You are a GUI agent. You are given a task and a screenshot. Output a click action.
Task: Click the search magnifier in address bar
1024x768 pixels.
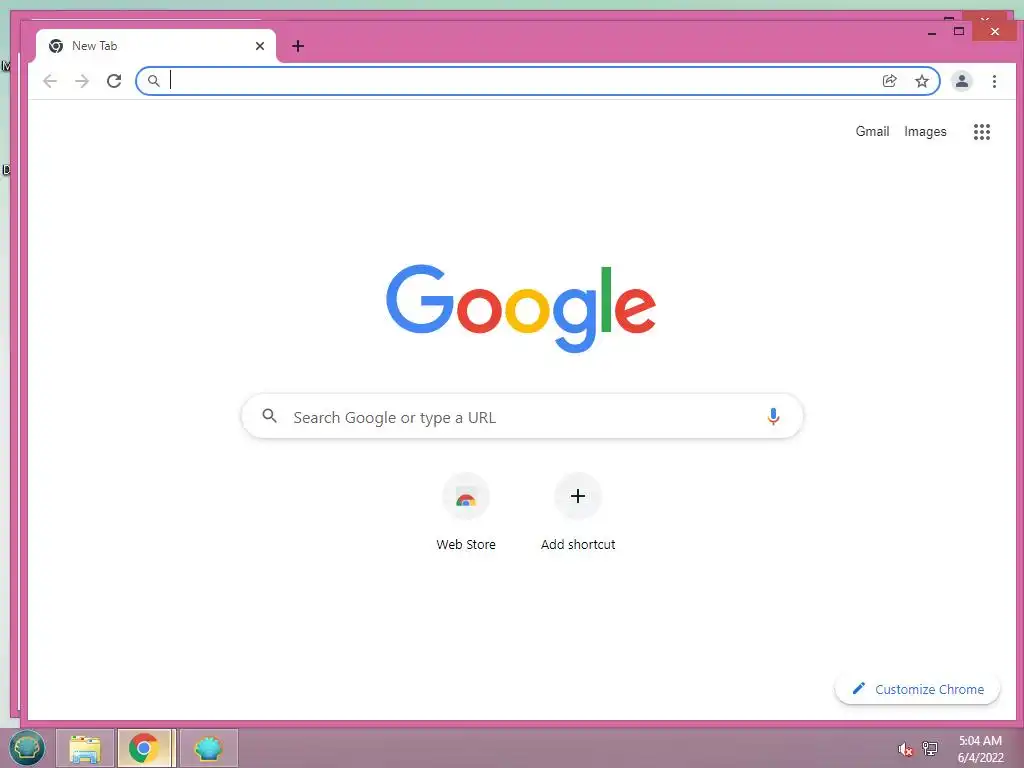coord(153,81)
